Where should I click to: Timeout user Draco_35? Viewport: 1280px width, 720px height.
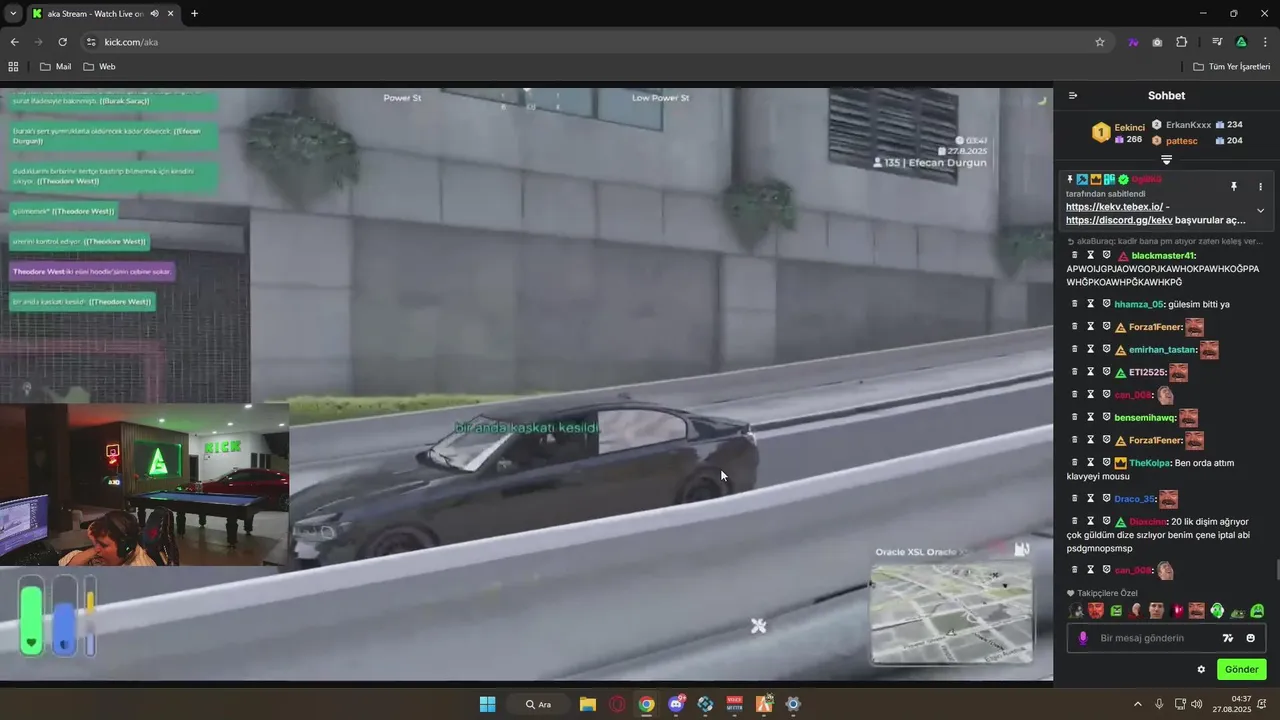pos(1091,498)
